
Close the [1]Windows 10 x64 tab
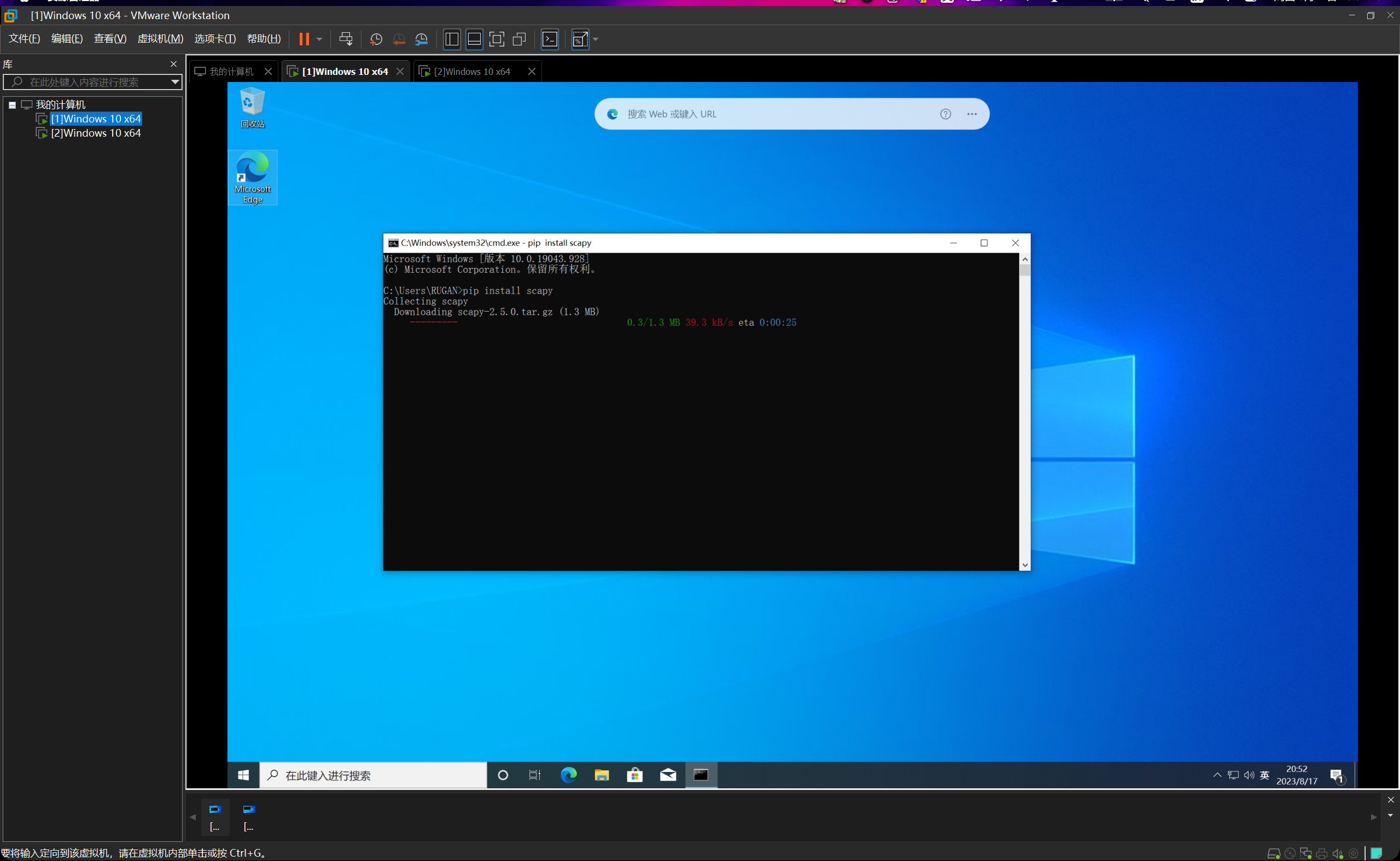(400, 72)
